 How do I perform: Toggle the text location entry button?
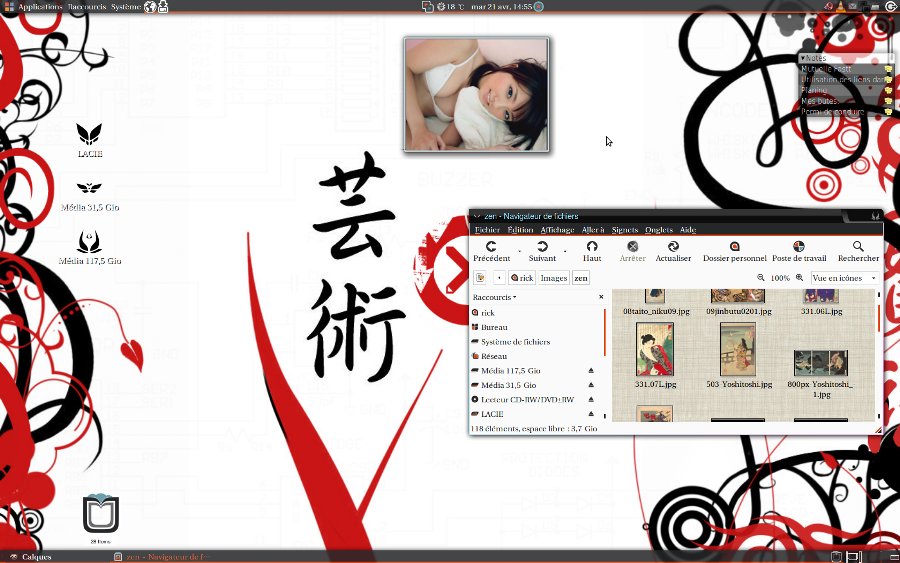point(480,278)
